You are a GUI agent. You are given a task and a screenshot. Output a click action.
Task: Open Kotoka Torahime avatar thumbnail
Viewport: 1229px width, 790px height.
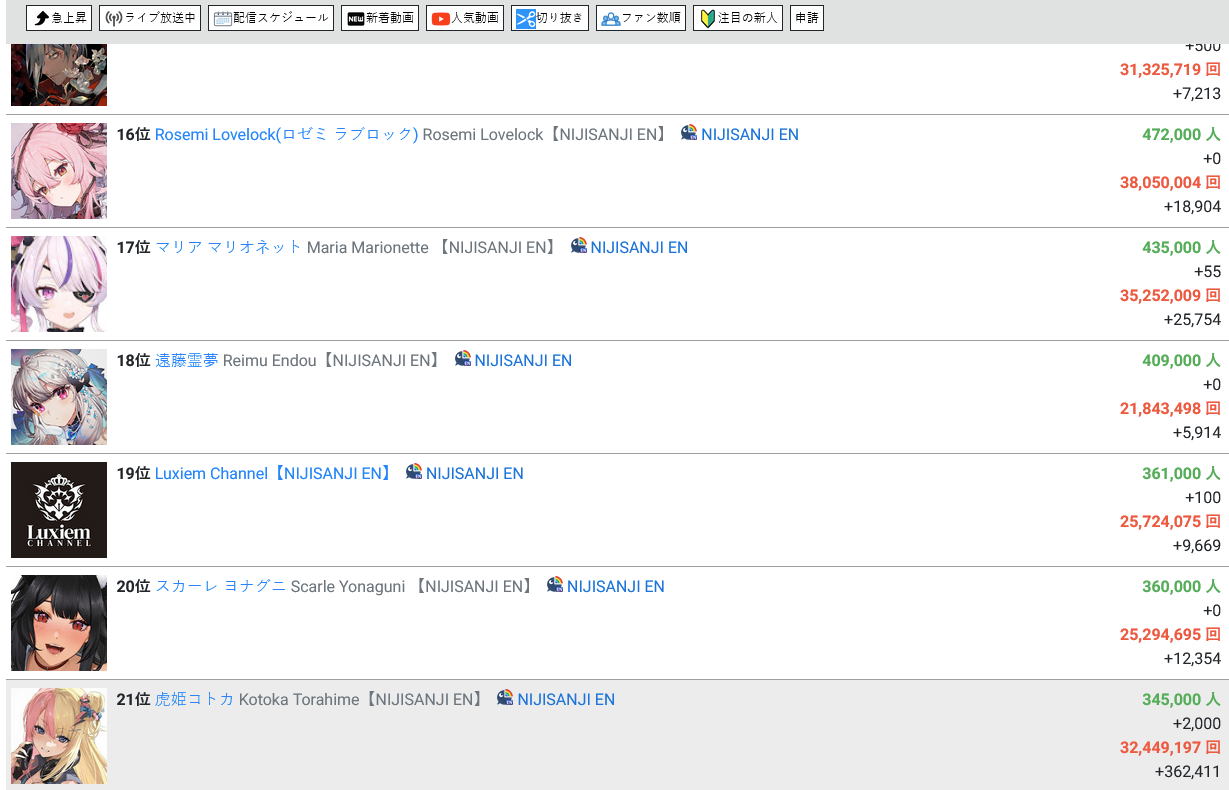coord(59,736)
